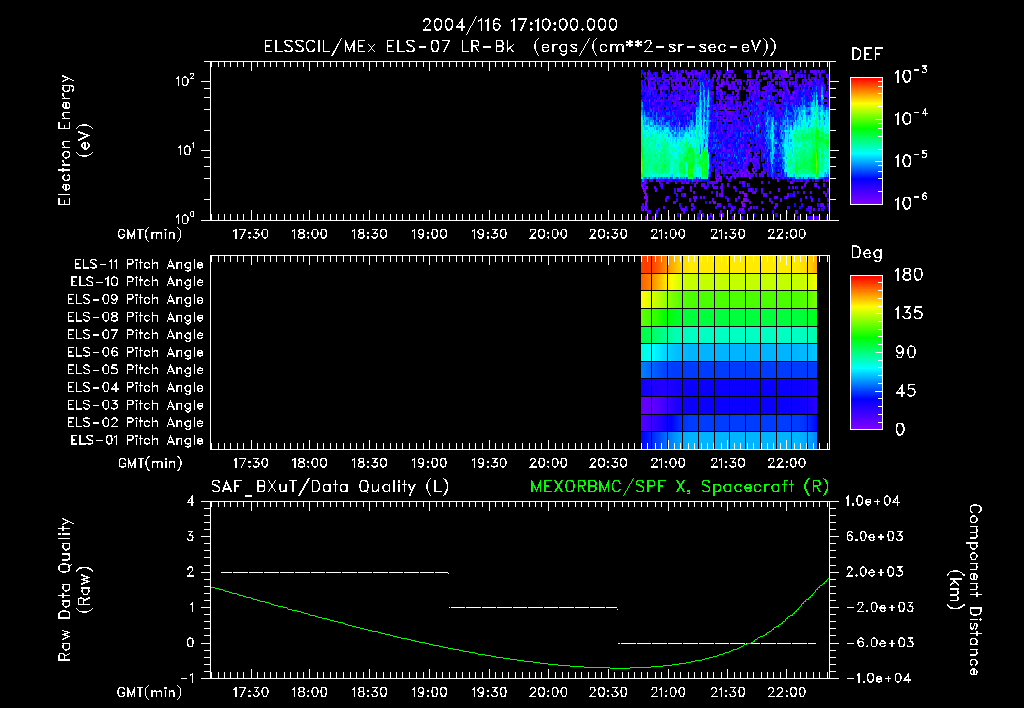Click the 22:00 tick label under pitch angle panel
Screen dimensions: 1024x708
pos(787,463)
